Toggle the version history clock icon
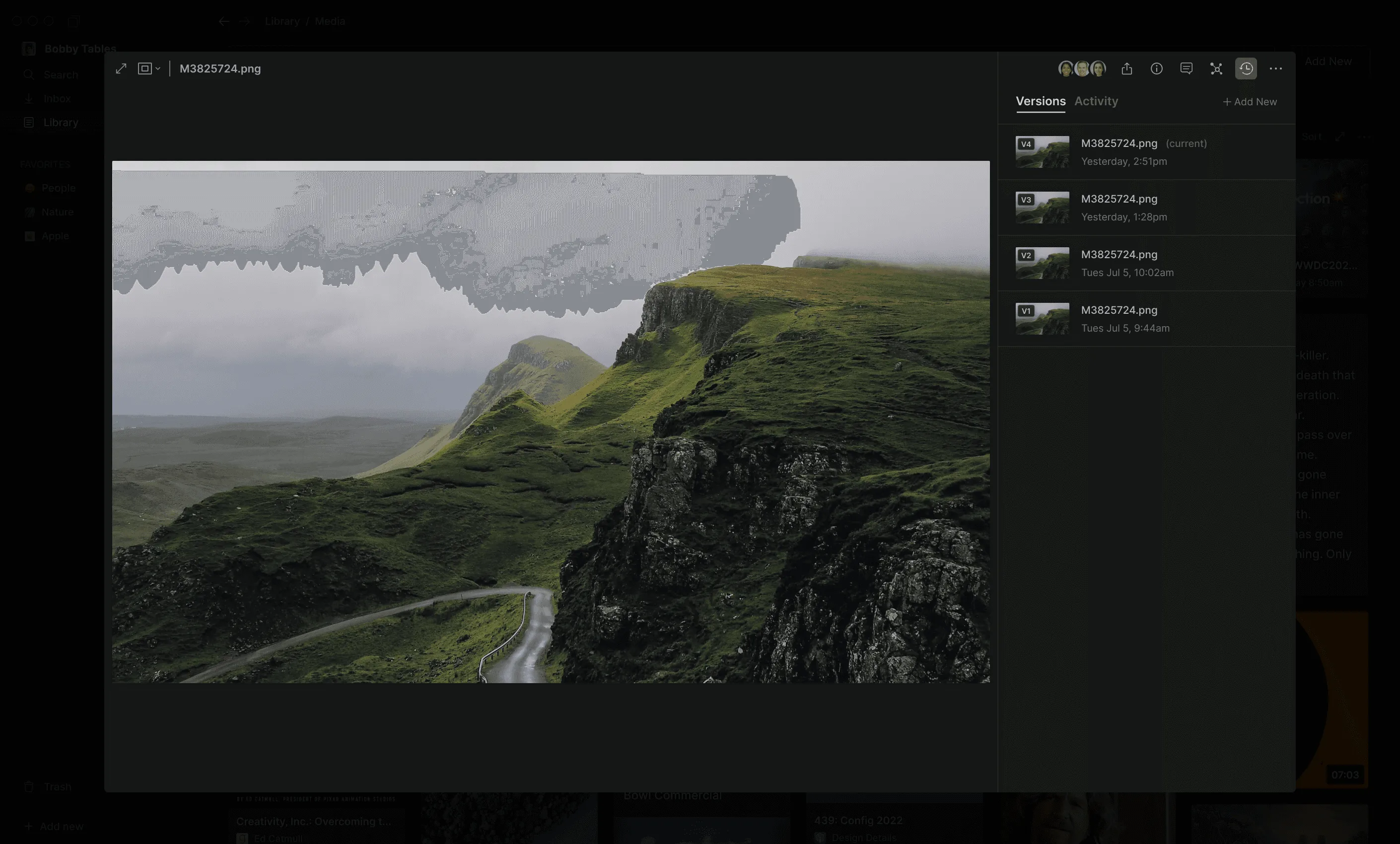The width and height of the screenshot is (1400, 844). click(x=1246, y=69)
